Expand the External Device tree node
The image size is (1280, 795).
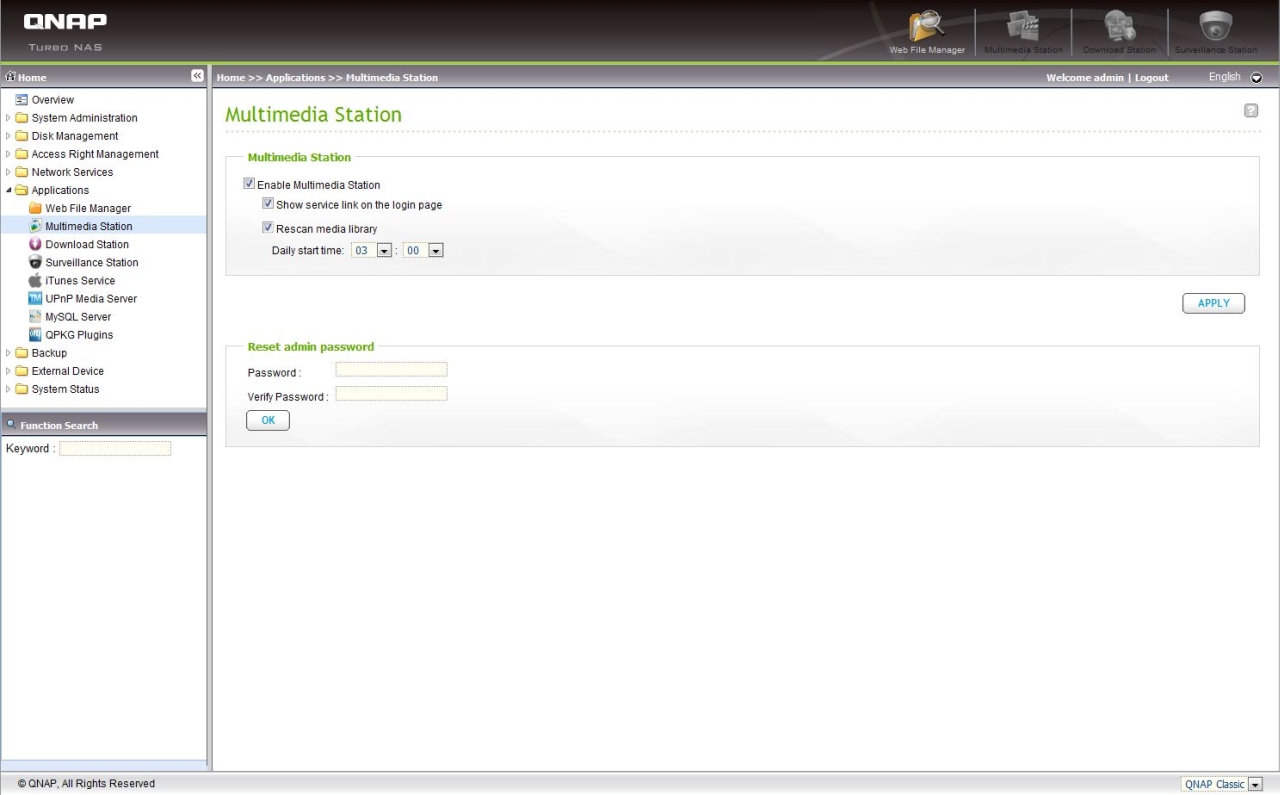click(x=9, y=371)
